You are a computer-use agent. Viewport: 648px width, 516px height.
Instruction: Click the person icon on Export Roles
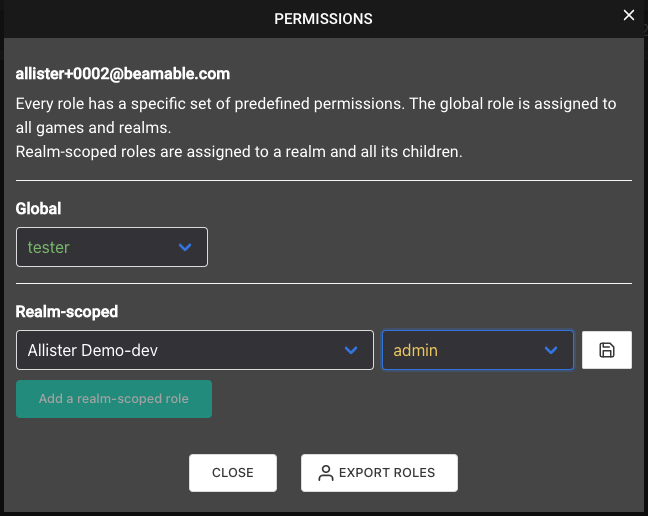pos(326,473)
